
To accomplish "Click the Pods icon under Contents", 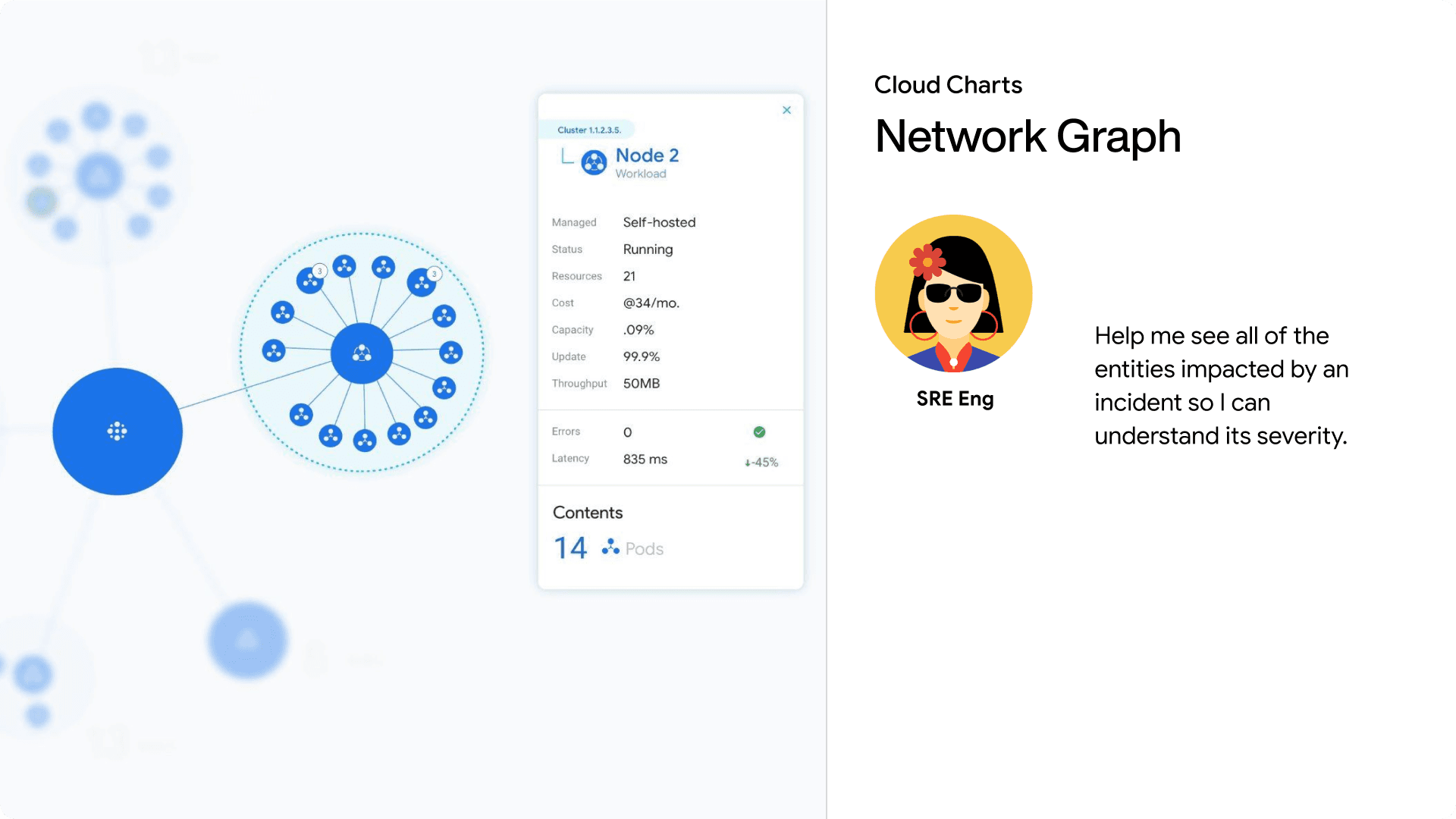I will coord(610,548).
